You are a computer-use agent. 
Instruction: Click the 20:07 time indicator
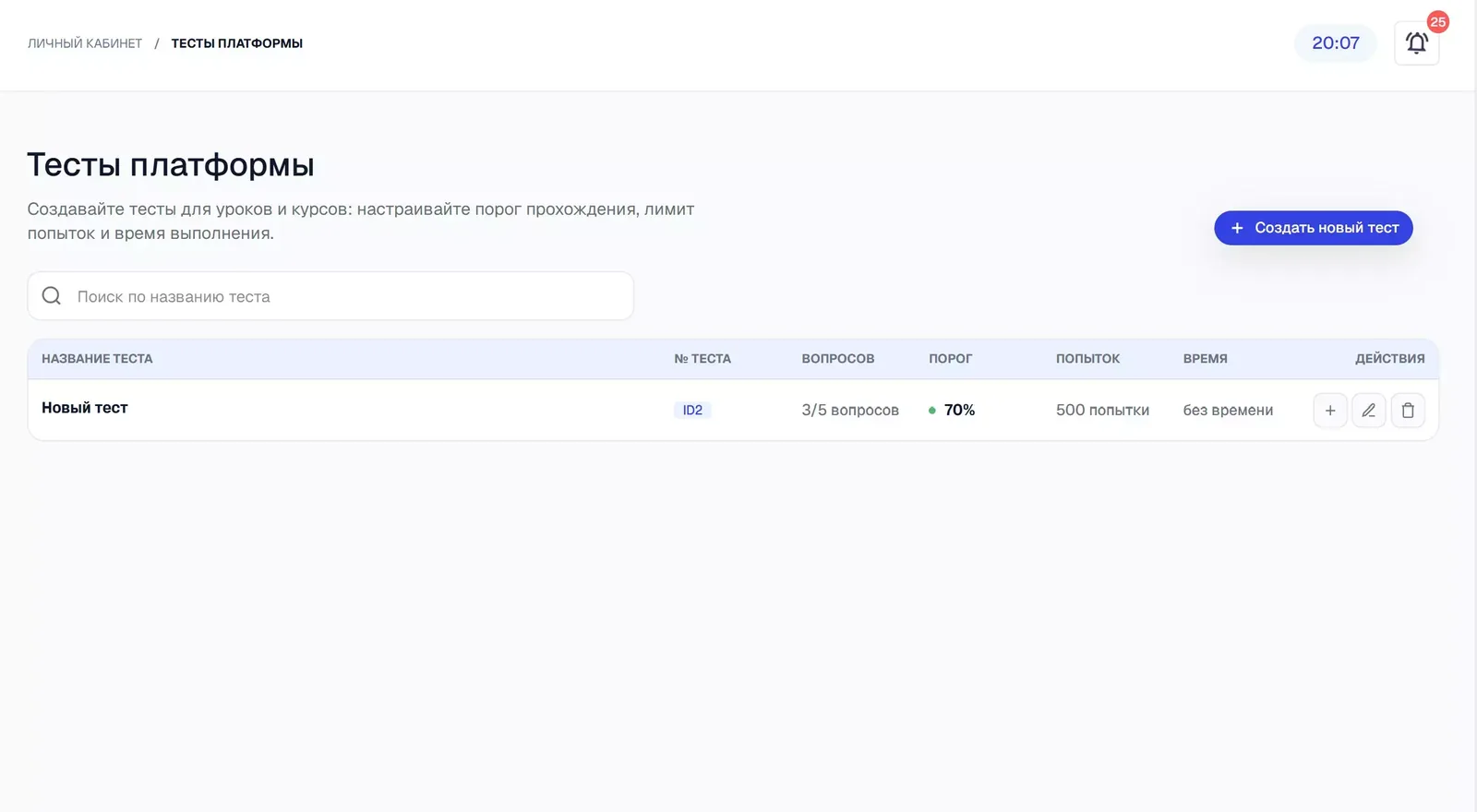(1336, 43)
